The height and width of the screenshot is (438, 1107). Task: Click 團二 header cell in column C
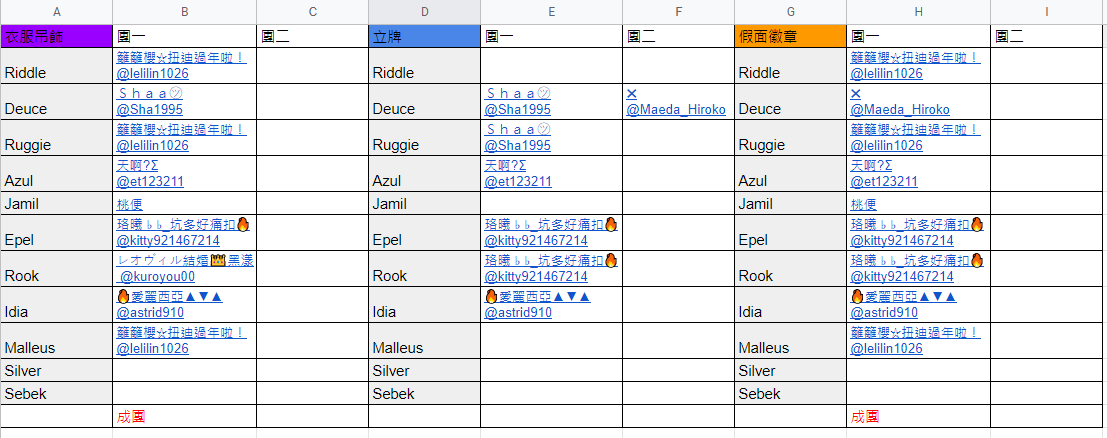click(313, 36)
